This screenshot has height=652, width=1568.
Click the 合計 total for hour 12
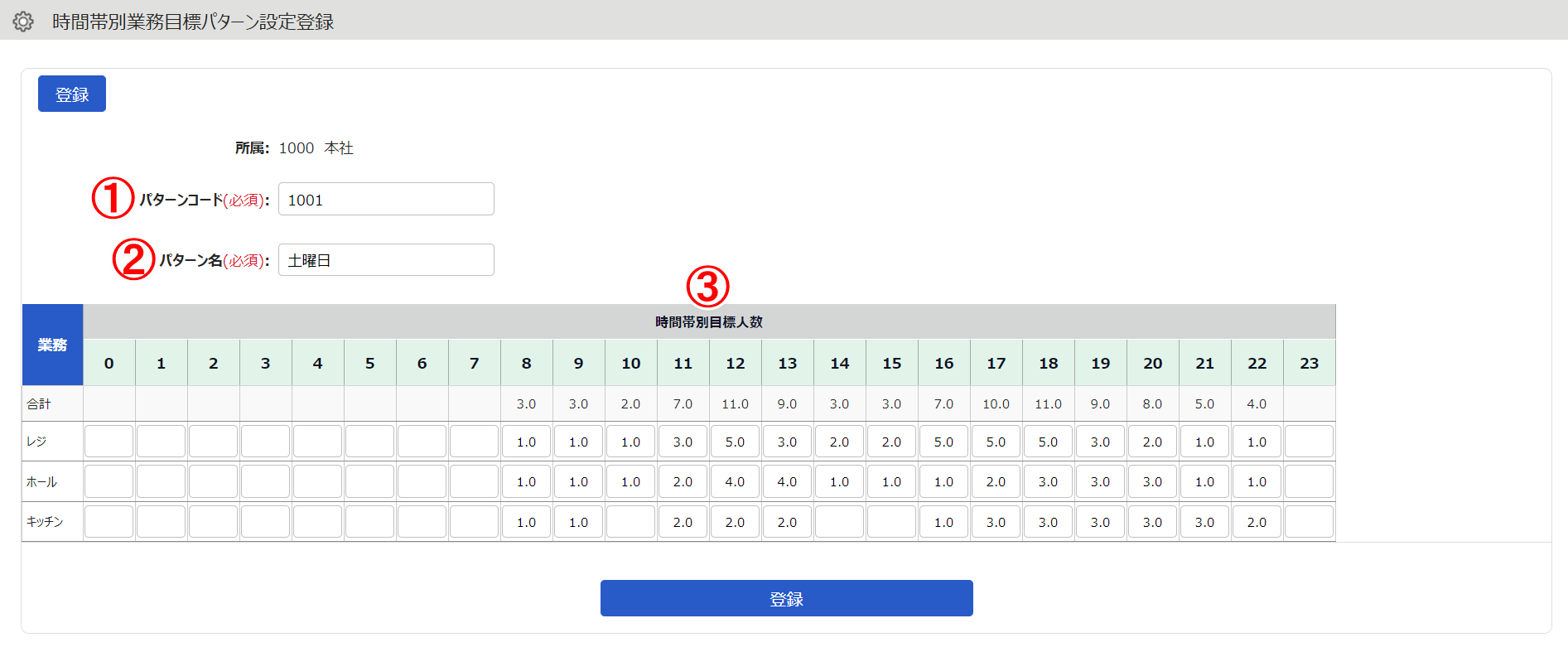[735, 403]
